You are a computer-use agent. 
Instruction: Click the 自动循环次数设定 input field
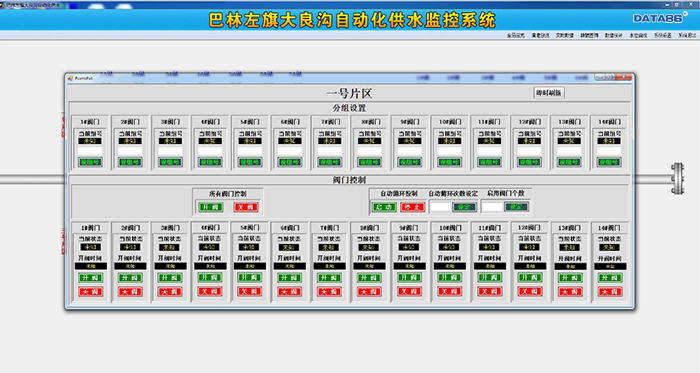tap(440, 207)
